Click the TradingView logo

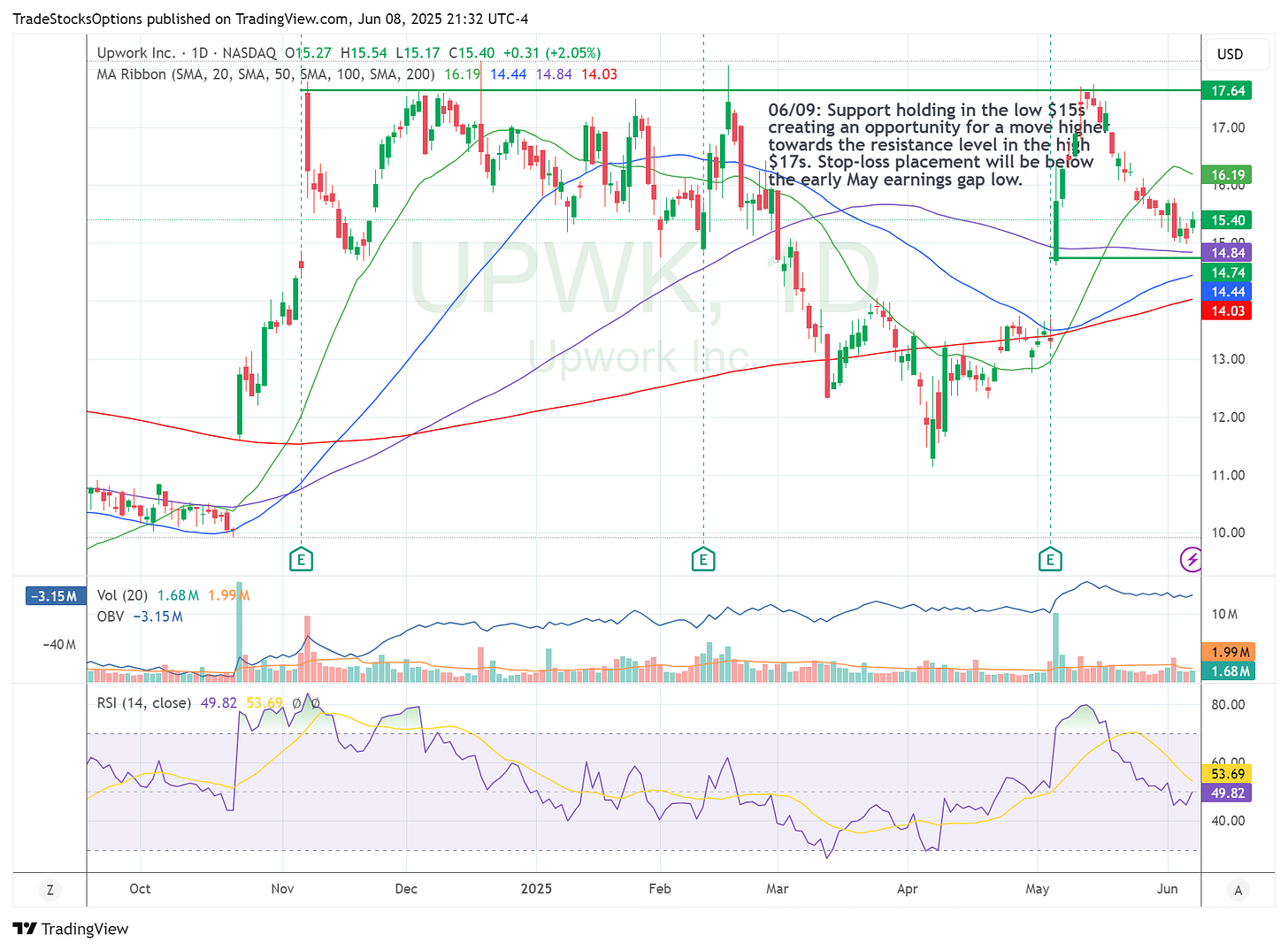pos(71,929)
